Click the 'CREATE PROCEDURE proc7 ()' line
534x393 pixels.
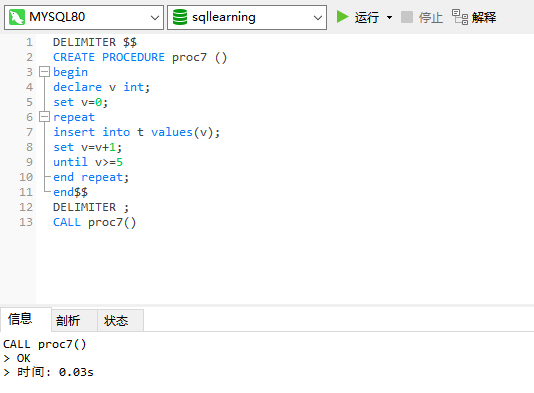tap(140, 57)
